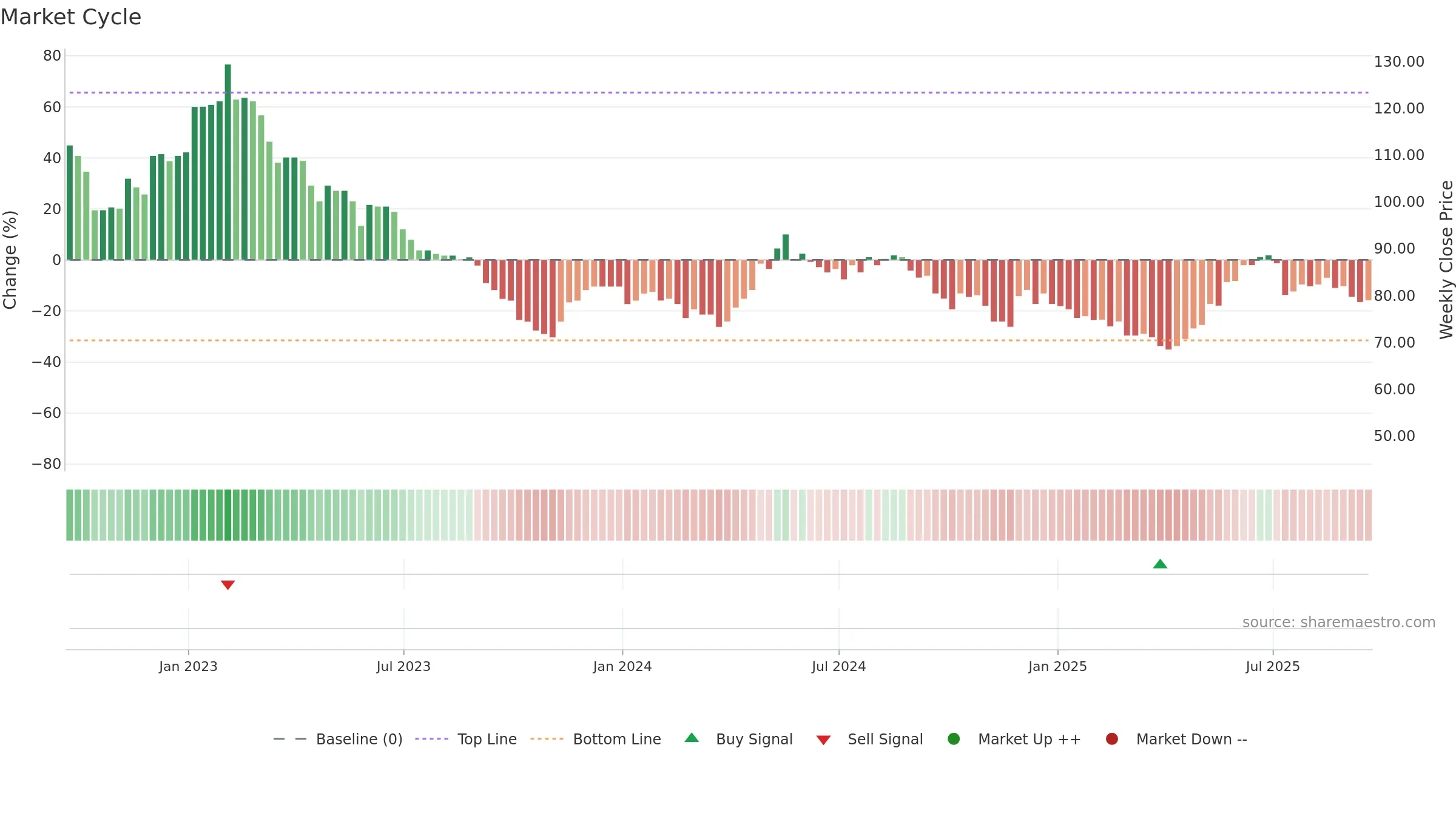Click the orange dotted Bottom Line legend swatch
The height and width of the screenshot is (819, 1456).
coord(547,739)
